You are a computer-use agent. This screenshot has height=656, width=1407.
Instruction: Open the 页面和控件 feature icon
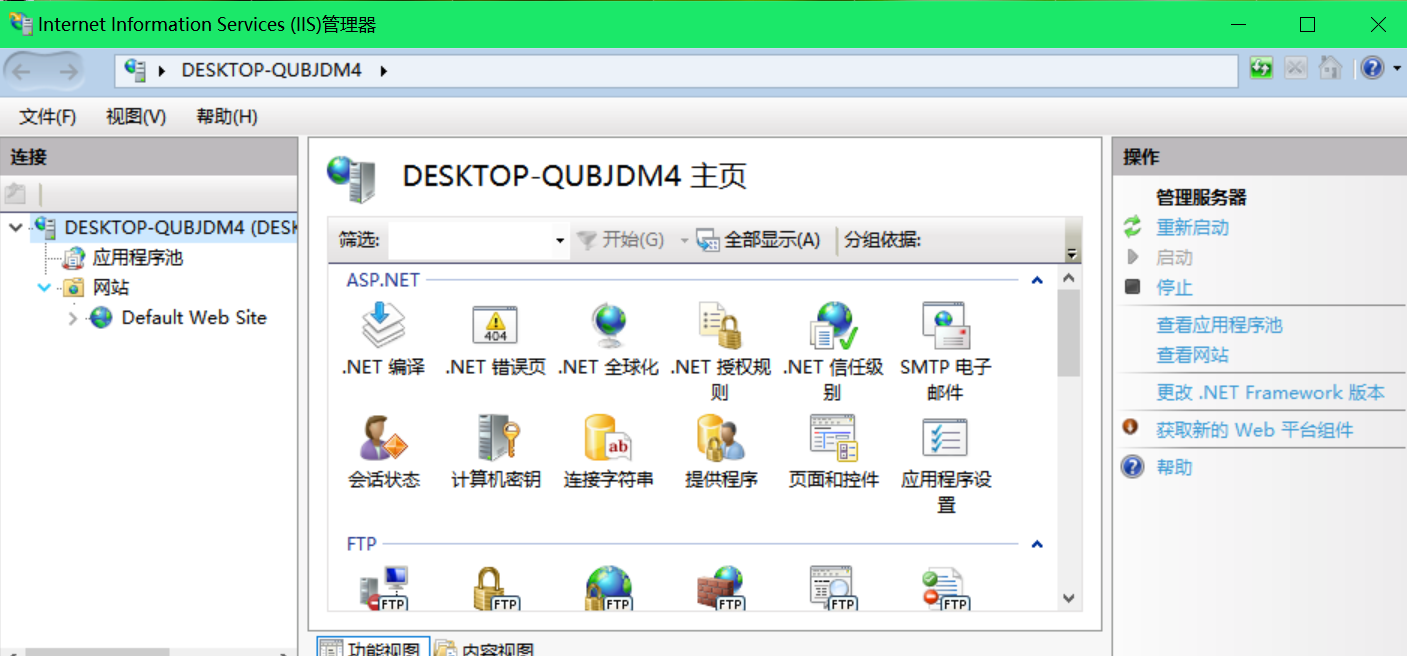833,438
